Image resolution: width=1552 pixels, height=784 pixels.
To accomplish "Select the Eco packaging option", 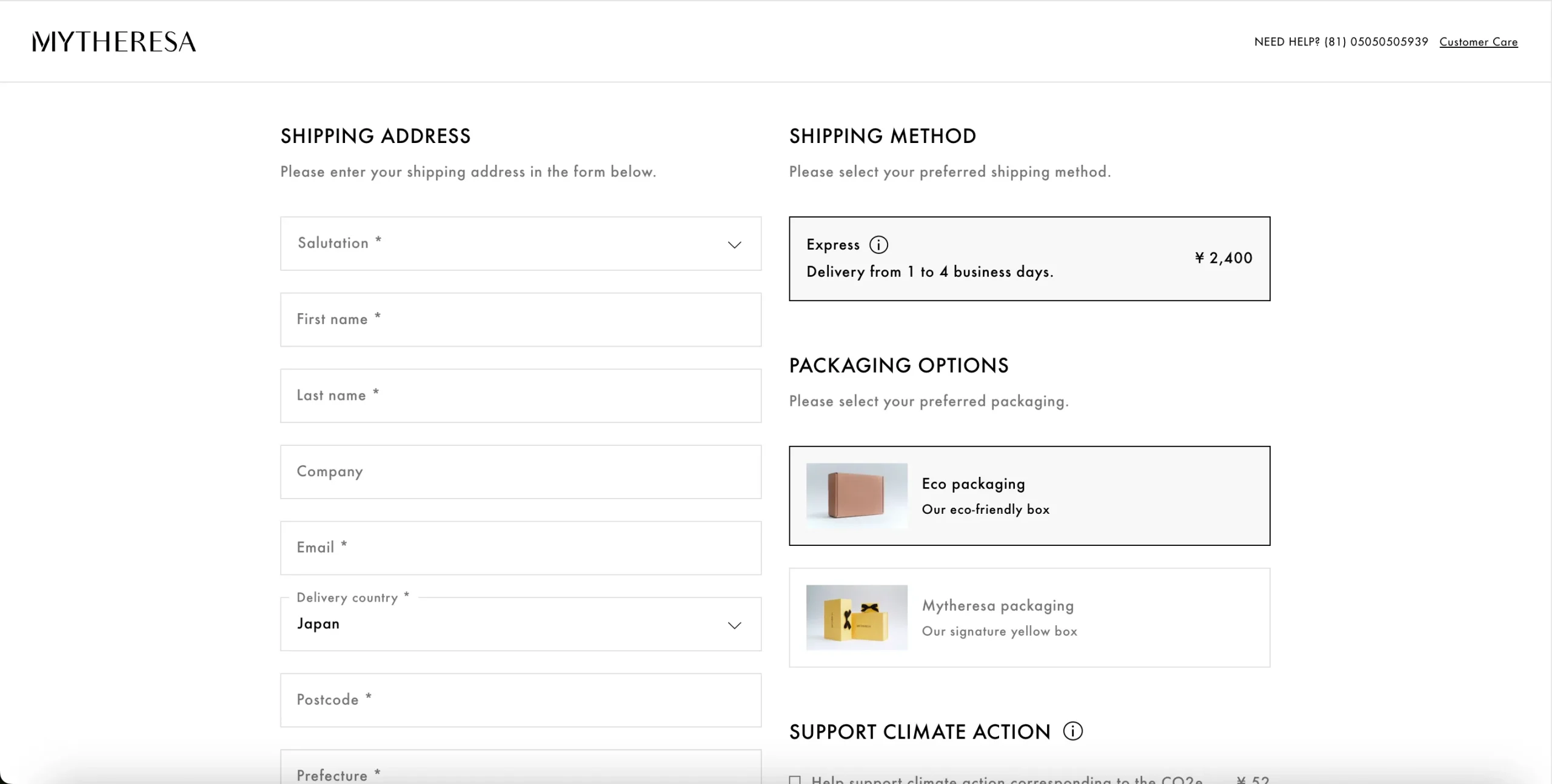I will click(1029, 496).
